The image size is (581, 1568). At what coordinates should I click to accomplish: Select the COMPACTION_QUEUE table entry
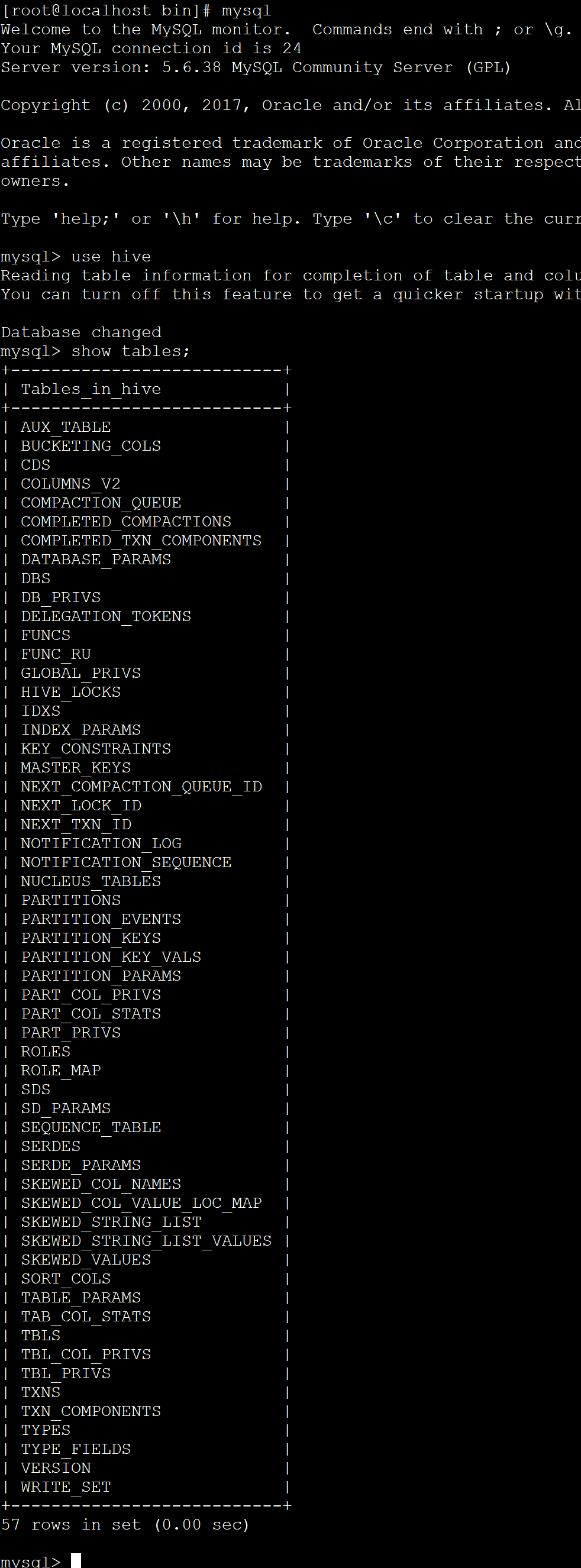(101, 503)
